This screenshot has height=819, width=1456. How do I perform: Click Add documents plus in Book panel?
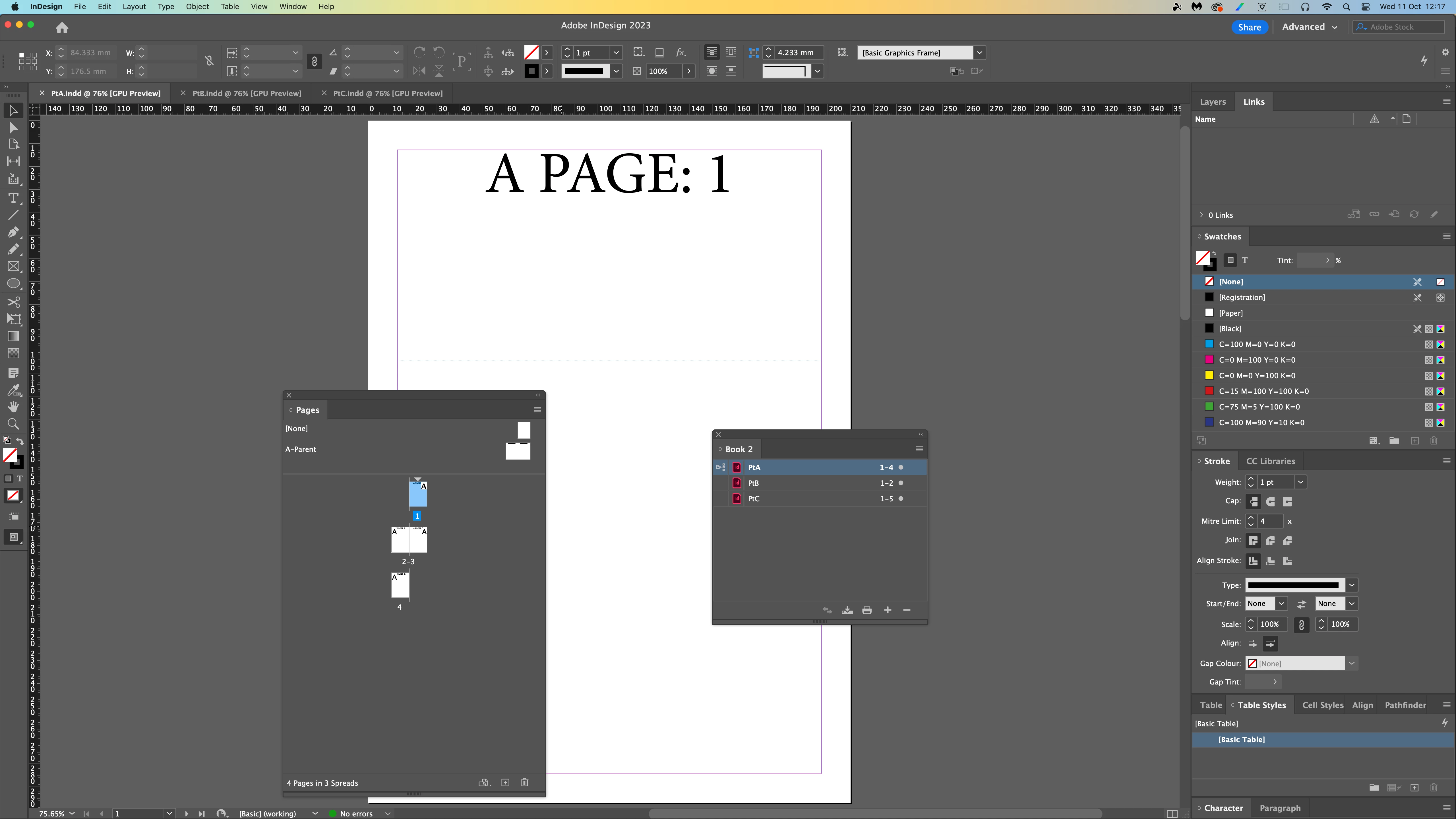pyautogui.click(x=887, y=610)
